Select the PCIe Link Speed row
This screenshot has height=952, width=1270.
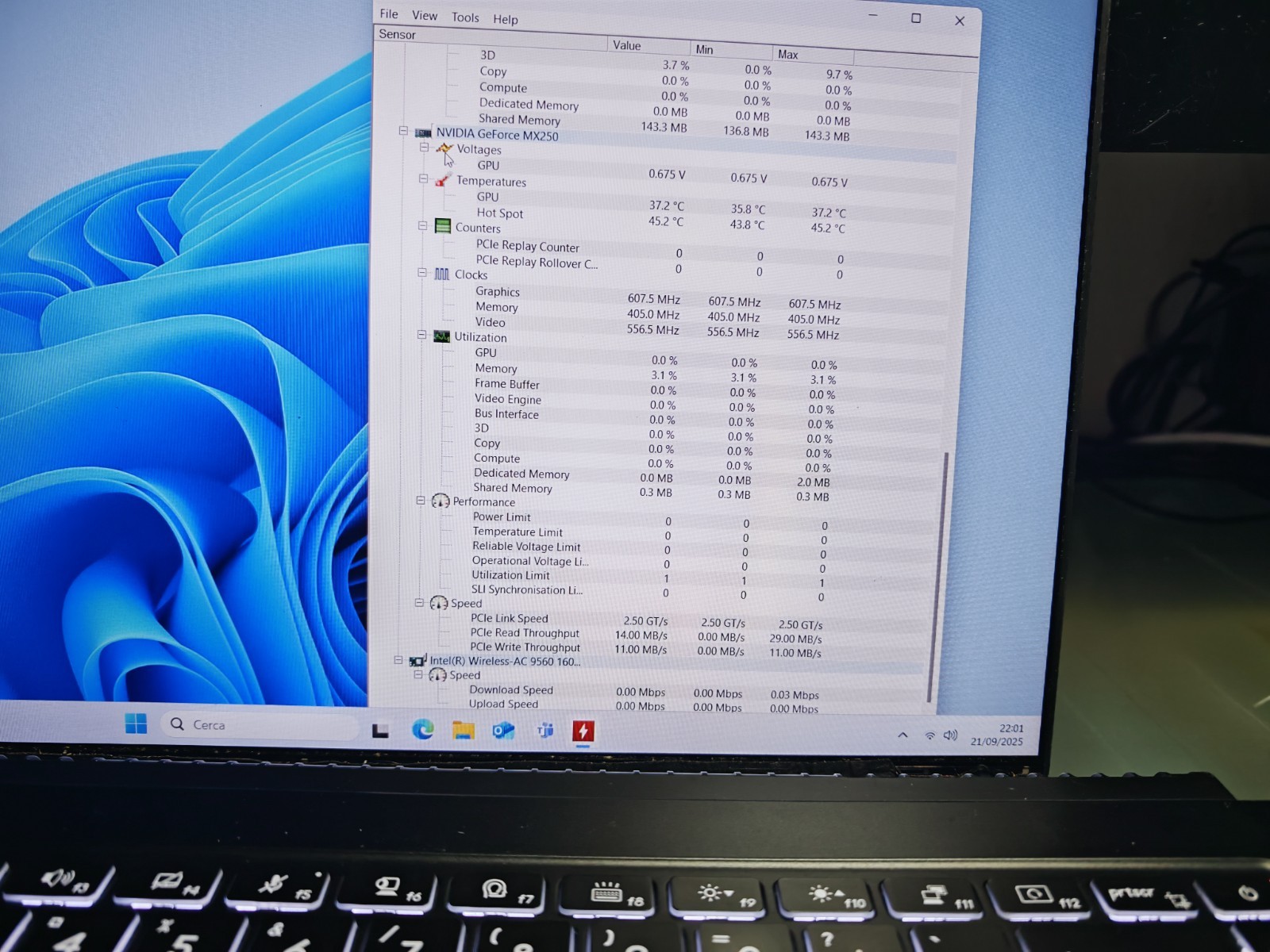[x=646, y=621]
